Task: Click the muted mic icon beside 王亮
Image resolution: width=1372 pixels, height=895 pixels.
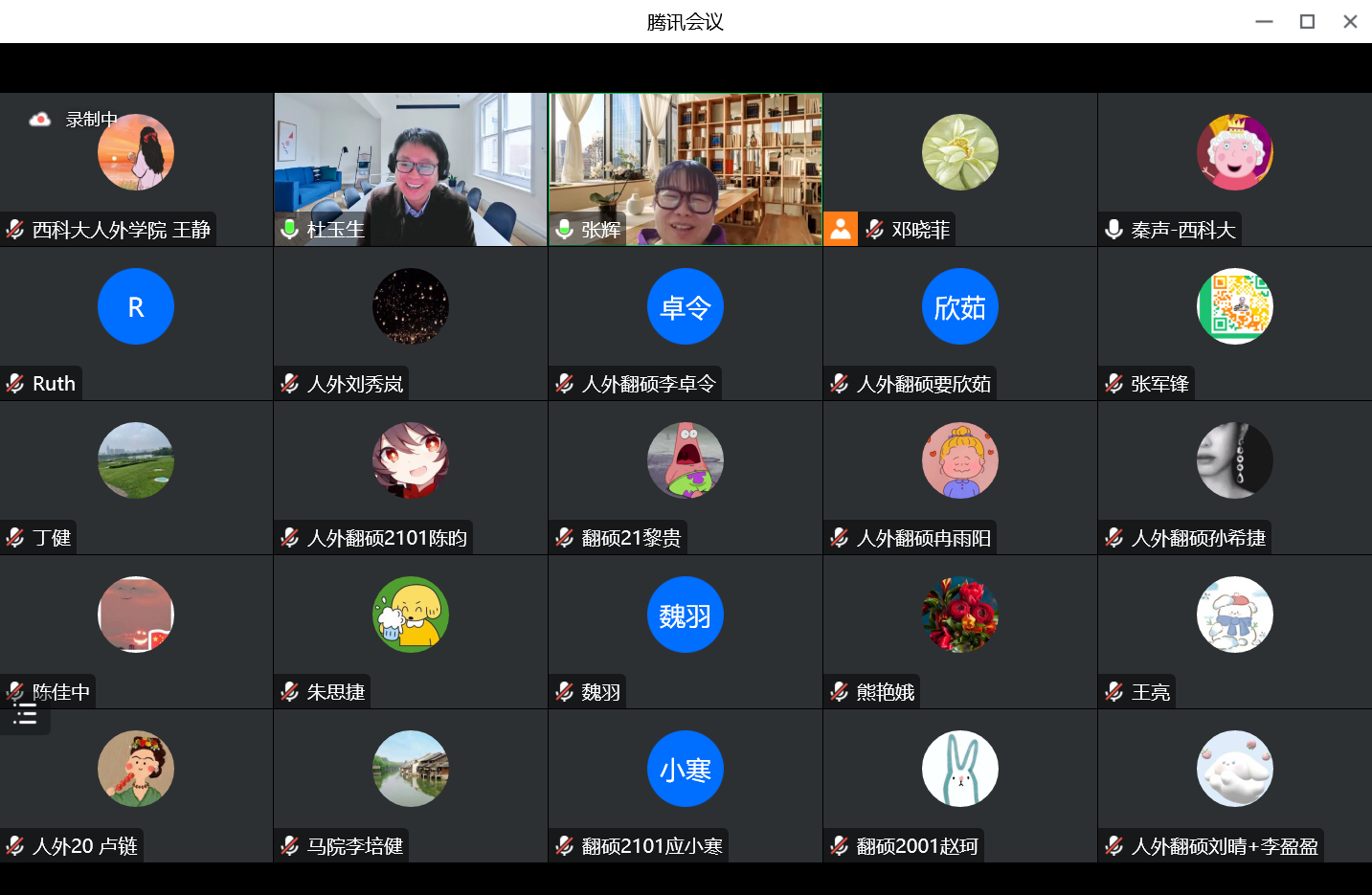Action: 1113,691
